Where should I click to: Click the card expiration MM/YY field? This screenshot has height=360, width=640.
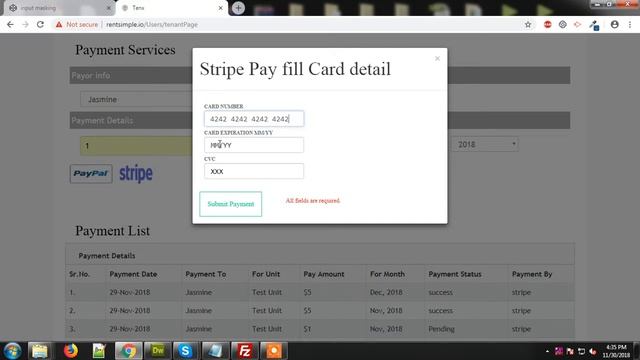[x=254, y=145]
